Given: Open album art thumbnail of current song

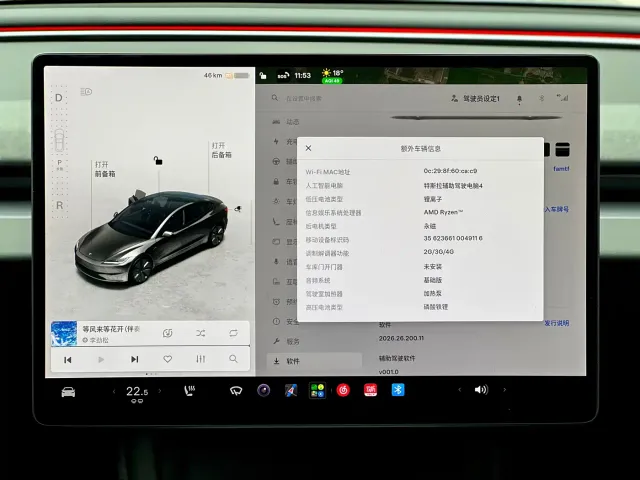Looking at the screenshot, I should click(x=64, y=333).
